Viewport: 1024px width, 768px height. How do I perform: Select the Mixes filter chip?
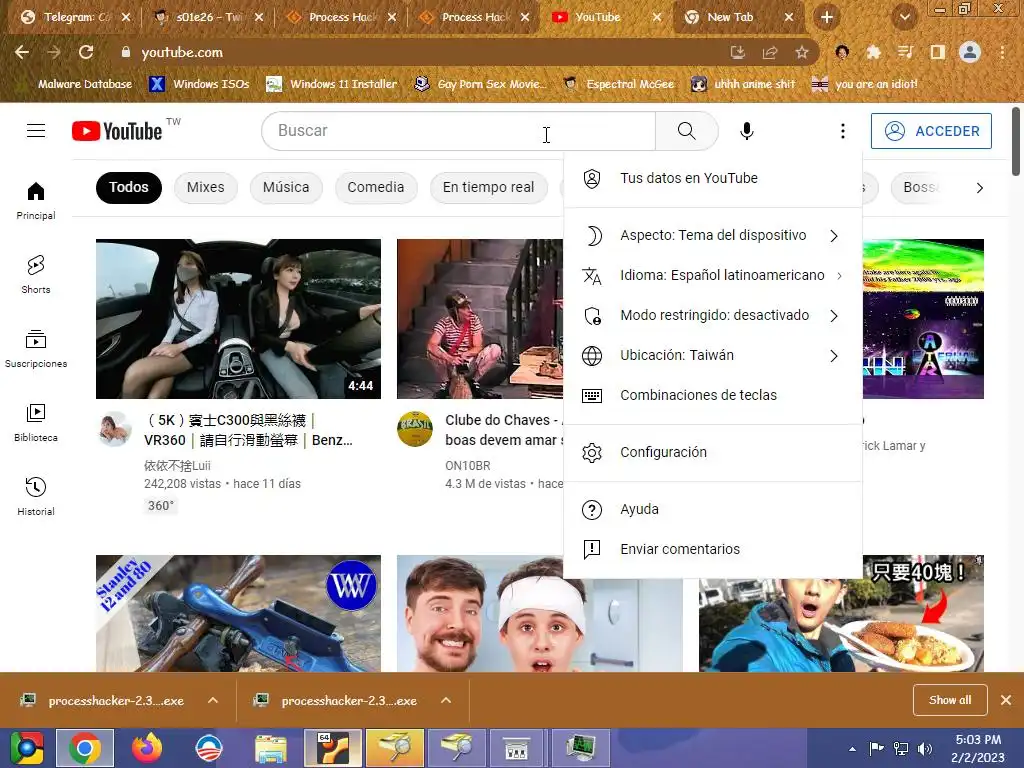[x=206, y=188]
